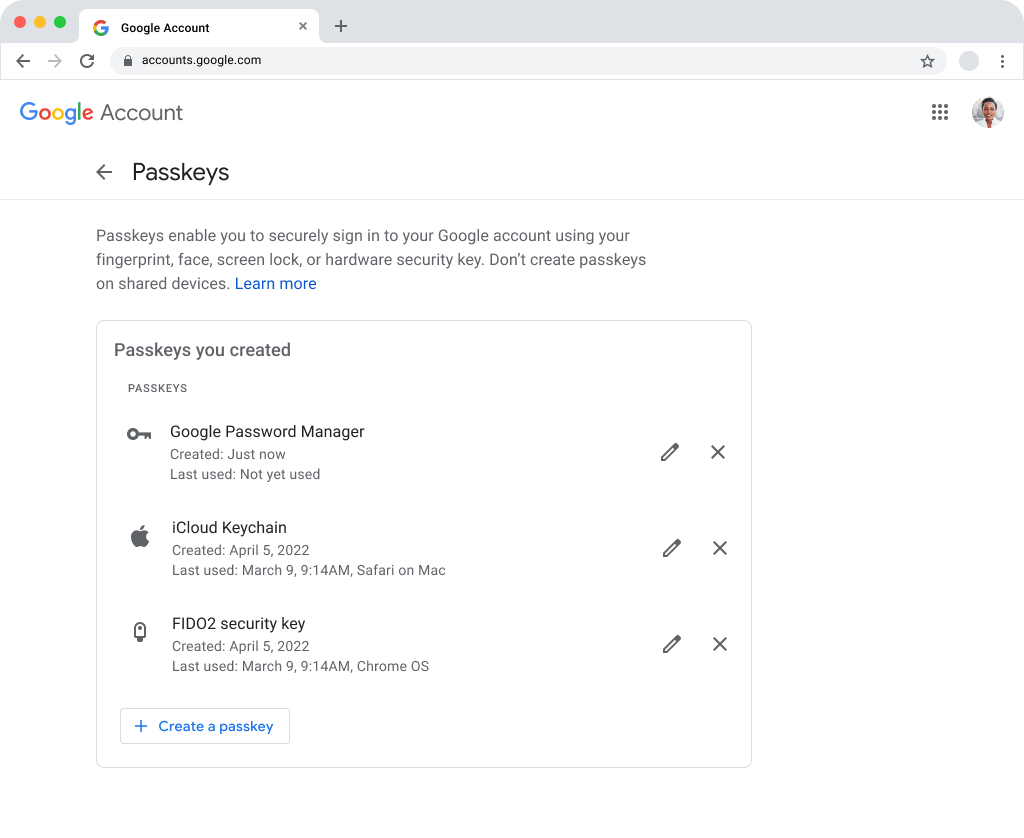Viewport: 1024px width, 838px height.
Task: Rename the iCloud Keychain passkey
Action: (671, 548)
